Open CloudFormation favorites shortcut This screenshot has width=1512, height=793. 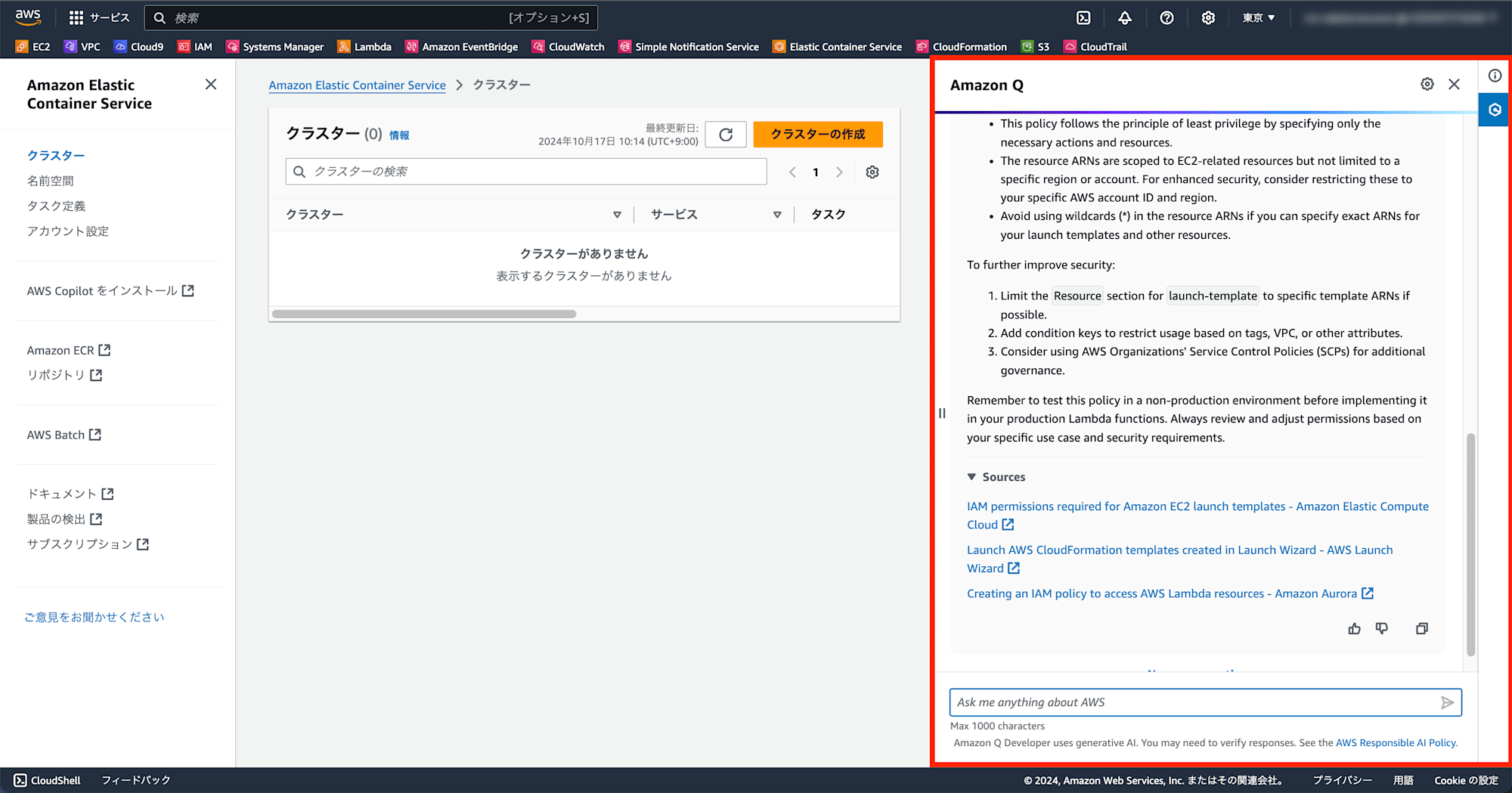pos(962,47)
